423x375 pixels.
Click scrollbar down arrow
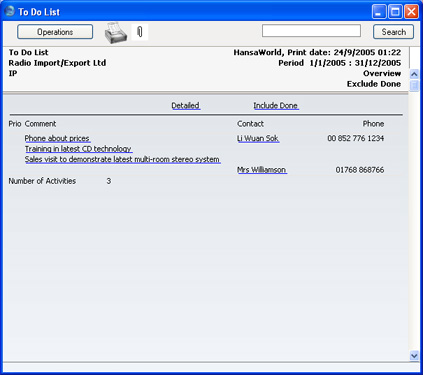(x=414, y=356)
